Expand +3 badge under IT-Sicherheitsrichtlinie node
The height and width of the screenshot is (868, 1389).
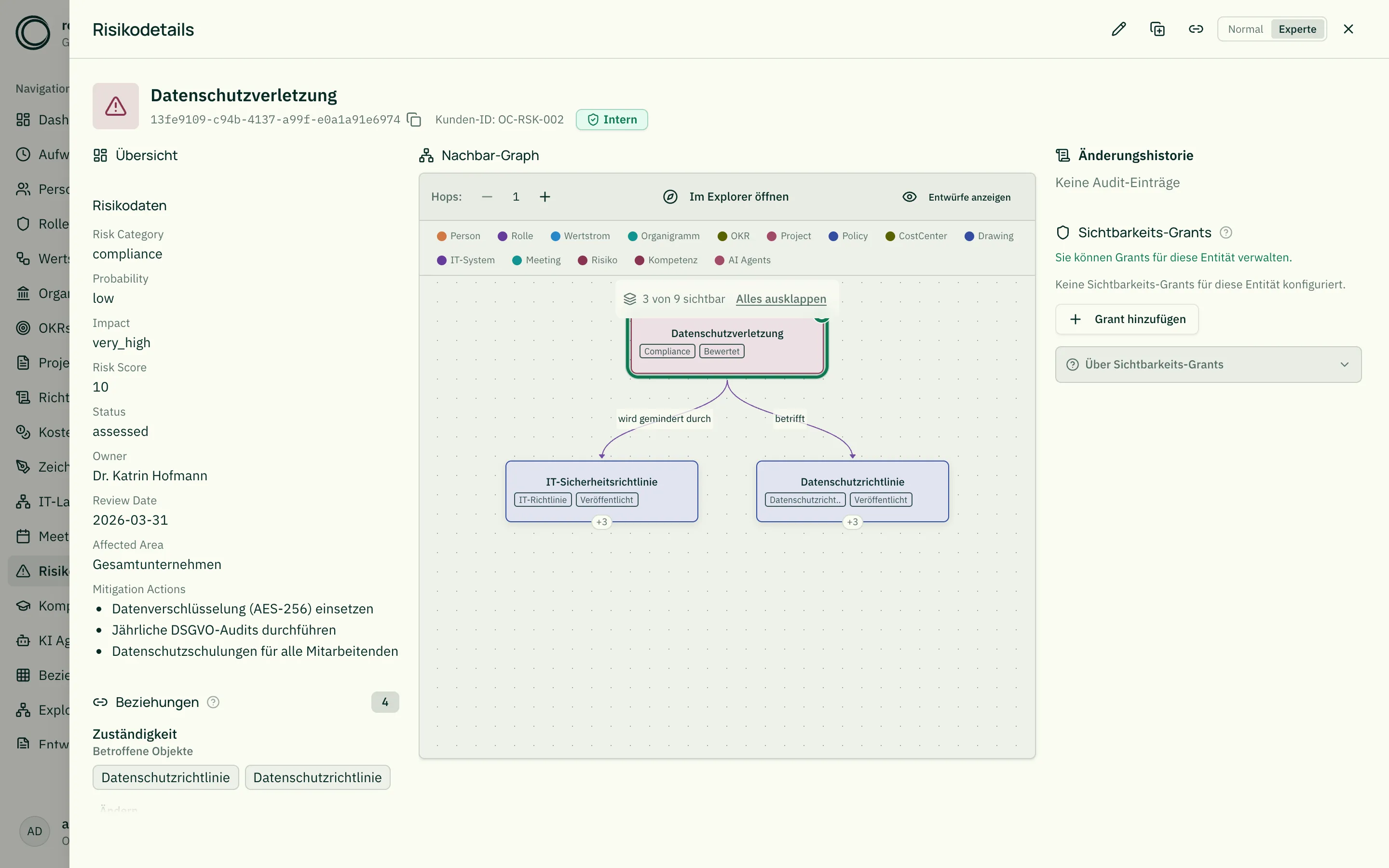(601, 522)
